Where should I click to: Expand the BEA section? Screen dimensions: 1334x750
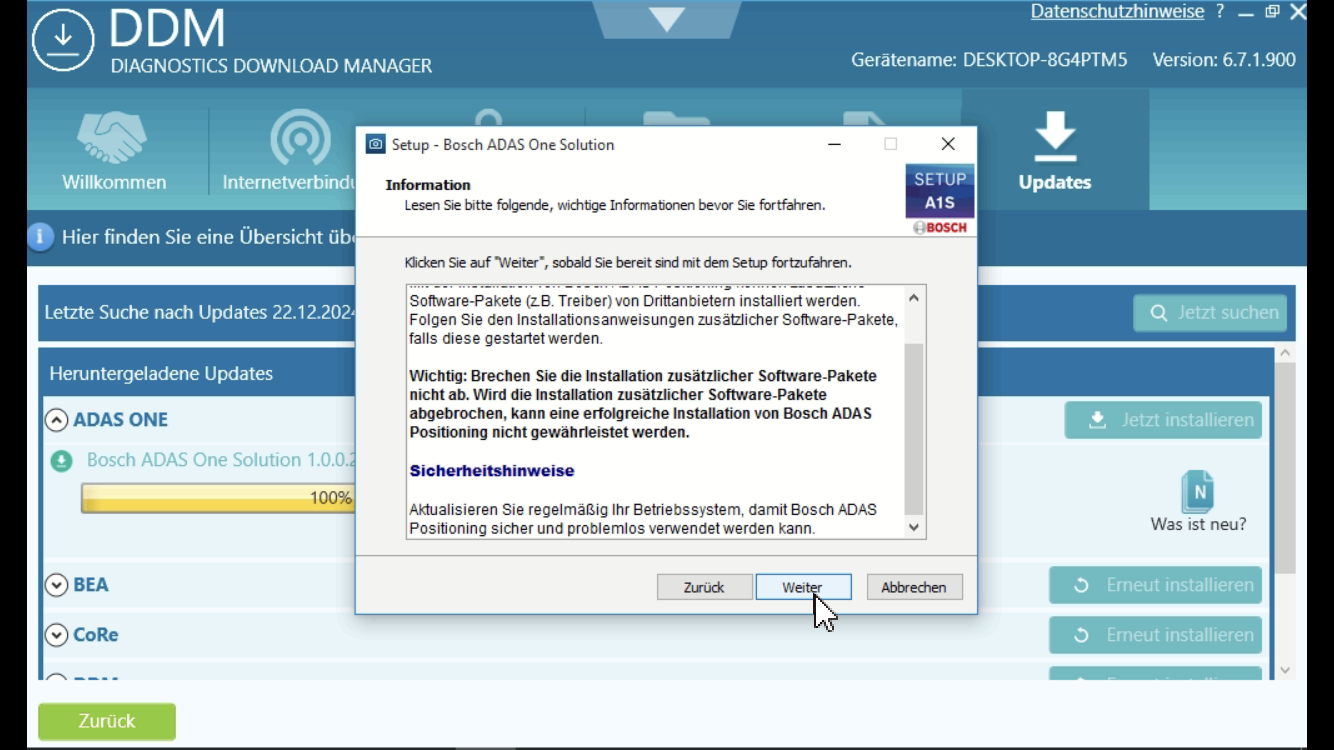pyautogui.click(x=57, y=585)
